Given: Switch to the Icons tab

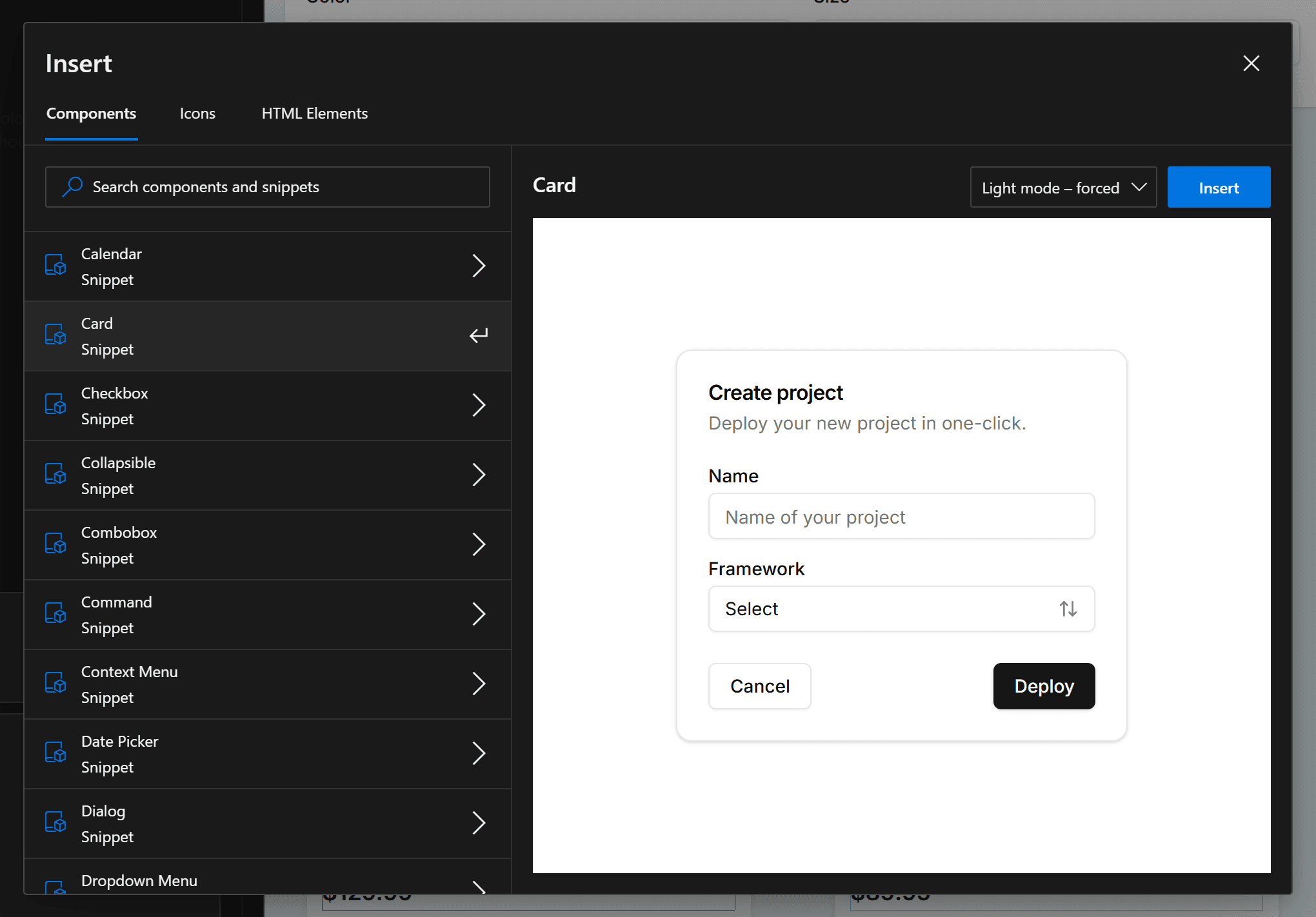Looking at the screenshot, I should [x=197, y=113].
